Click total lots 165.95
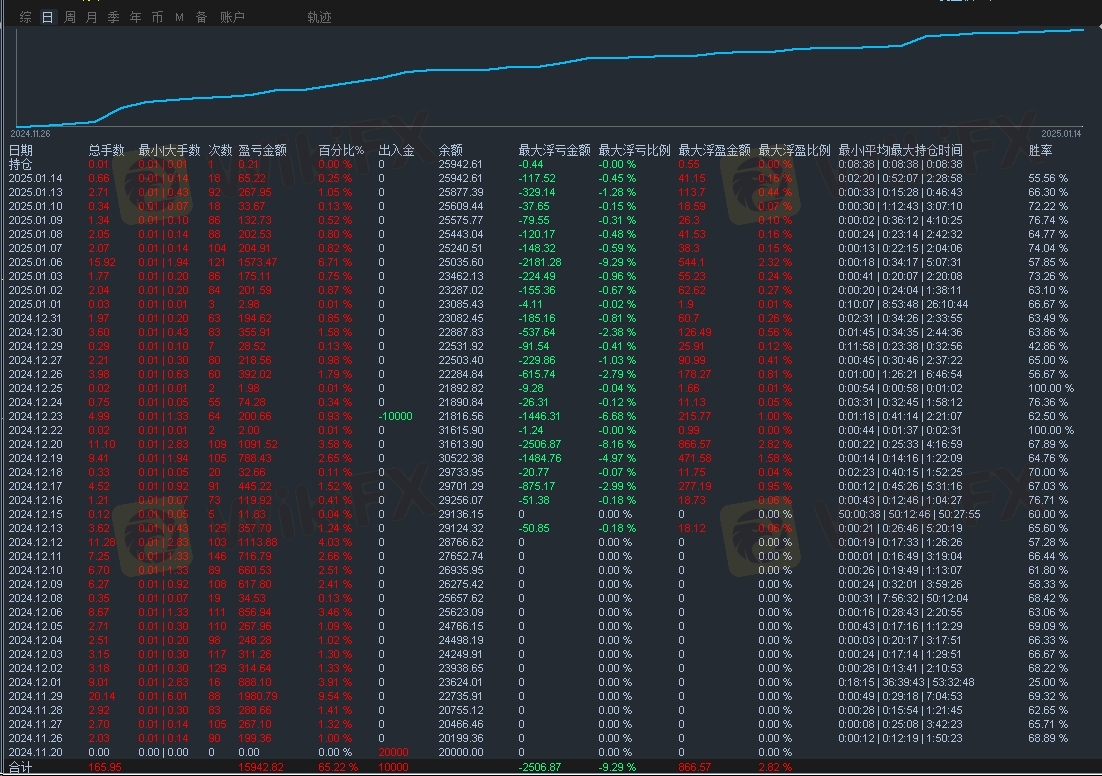This screenshot has width=1102, height=776. [x=105, y=767]
